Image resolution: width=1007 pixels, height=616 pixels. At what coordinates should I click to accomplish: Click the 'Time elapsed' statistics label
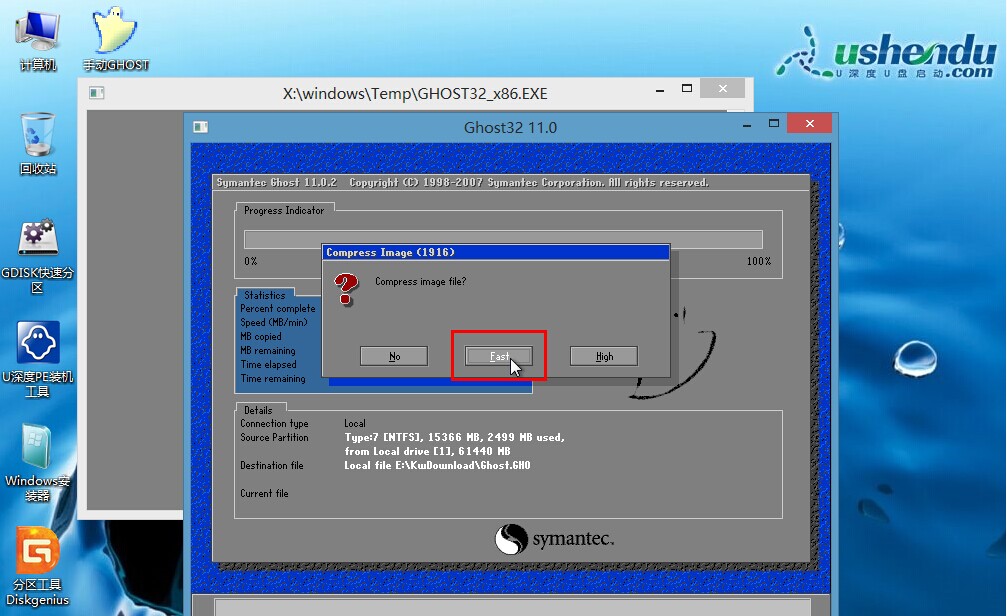(268, 365)
